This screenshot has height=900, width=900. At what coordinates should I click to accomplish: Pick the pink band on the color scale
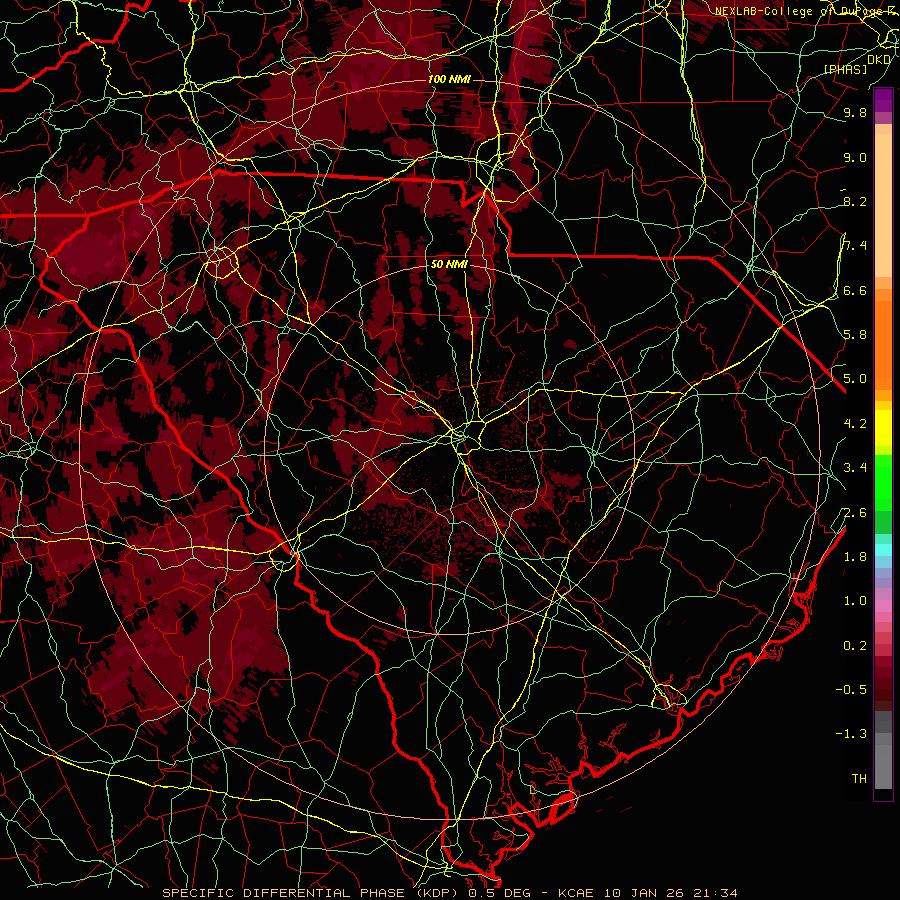click(883, 606)
